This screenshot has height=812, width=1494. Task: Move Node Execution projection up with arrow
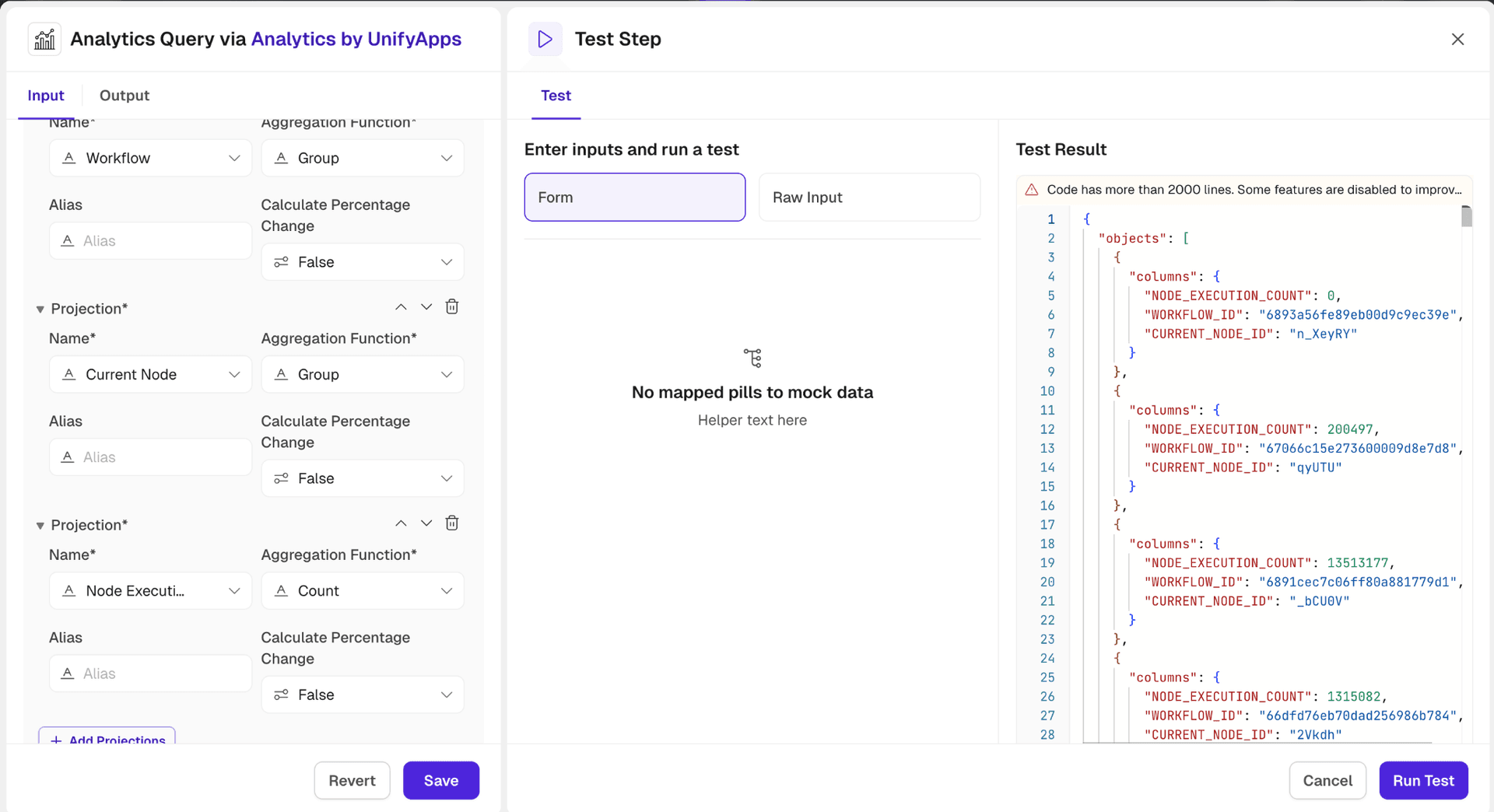click(x=401, y=523)
